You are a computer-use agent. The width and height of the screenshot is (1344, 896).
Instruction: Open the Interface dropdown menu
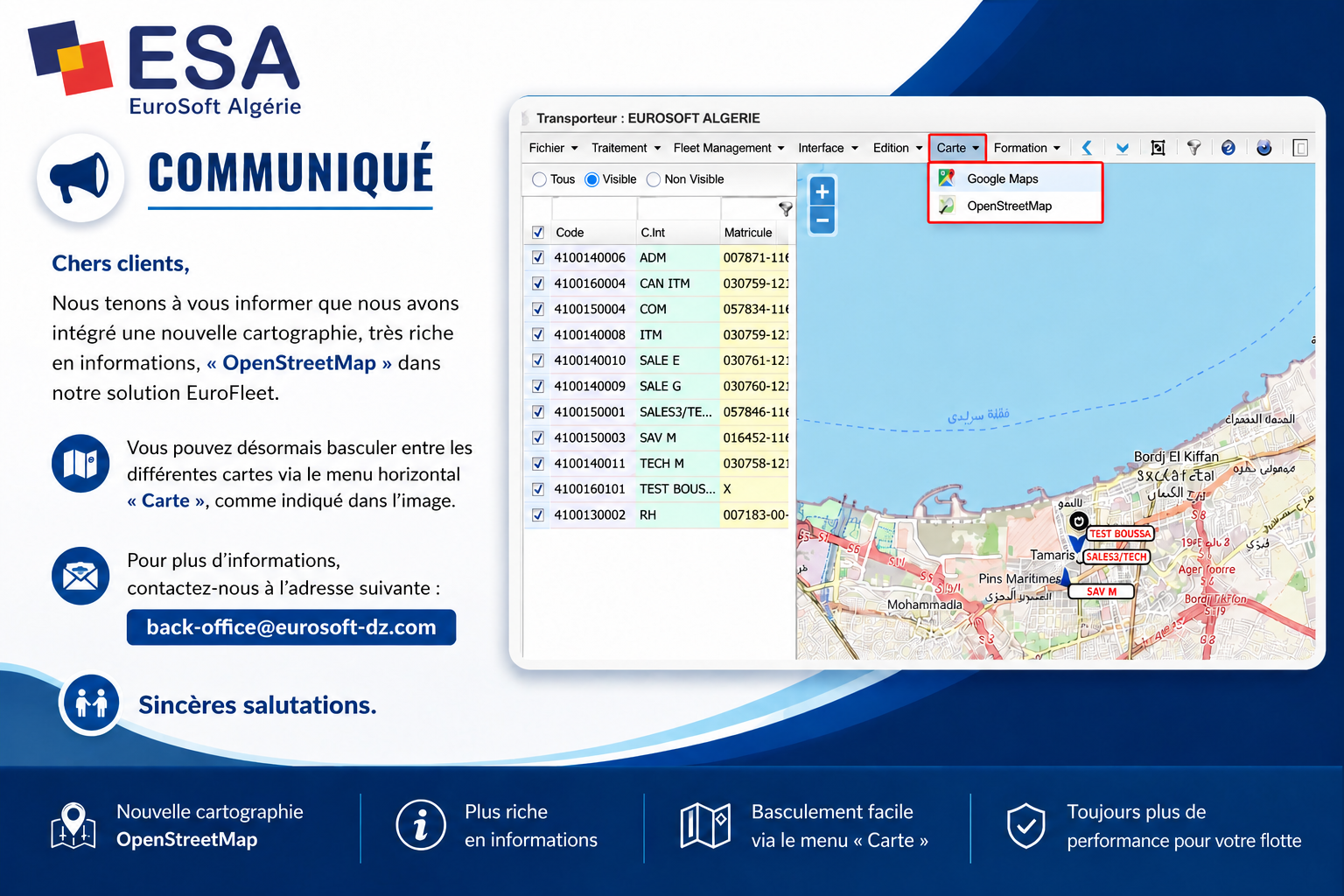pos(828,148)
